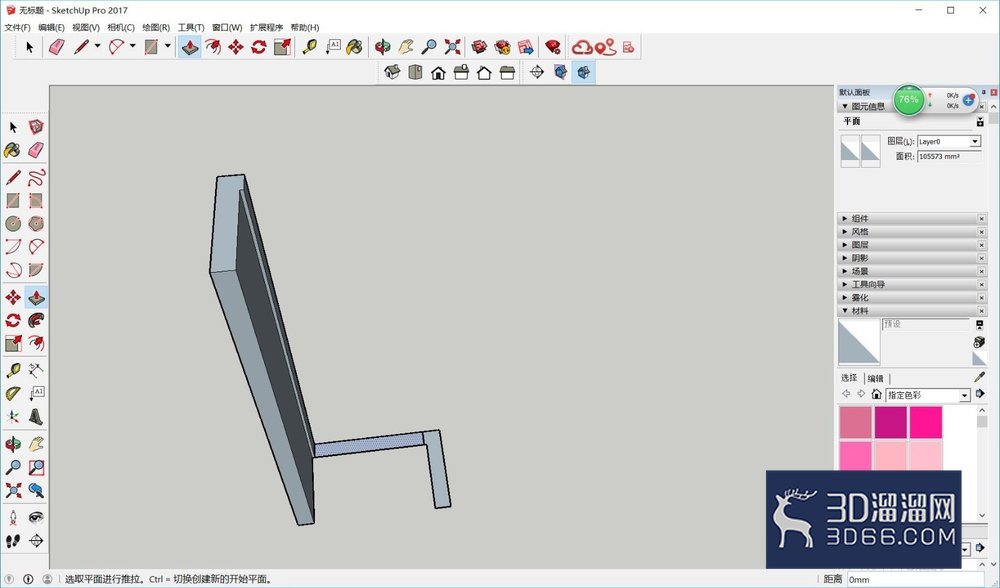1000x588 pixels.
Task: Open the shape tool dropdown arrow
Action: pos(168,46)
